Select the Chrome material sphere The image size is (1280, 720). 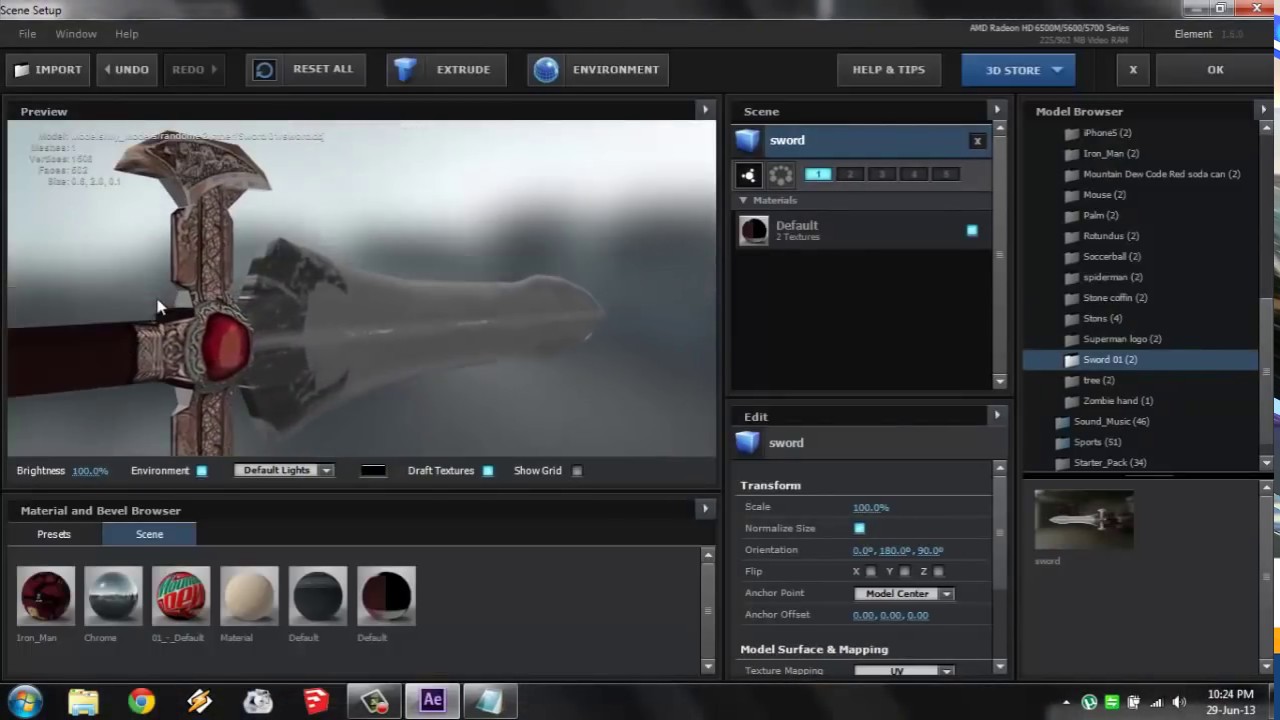pos(113,596)
